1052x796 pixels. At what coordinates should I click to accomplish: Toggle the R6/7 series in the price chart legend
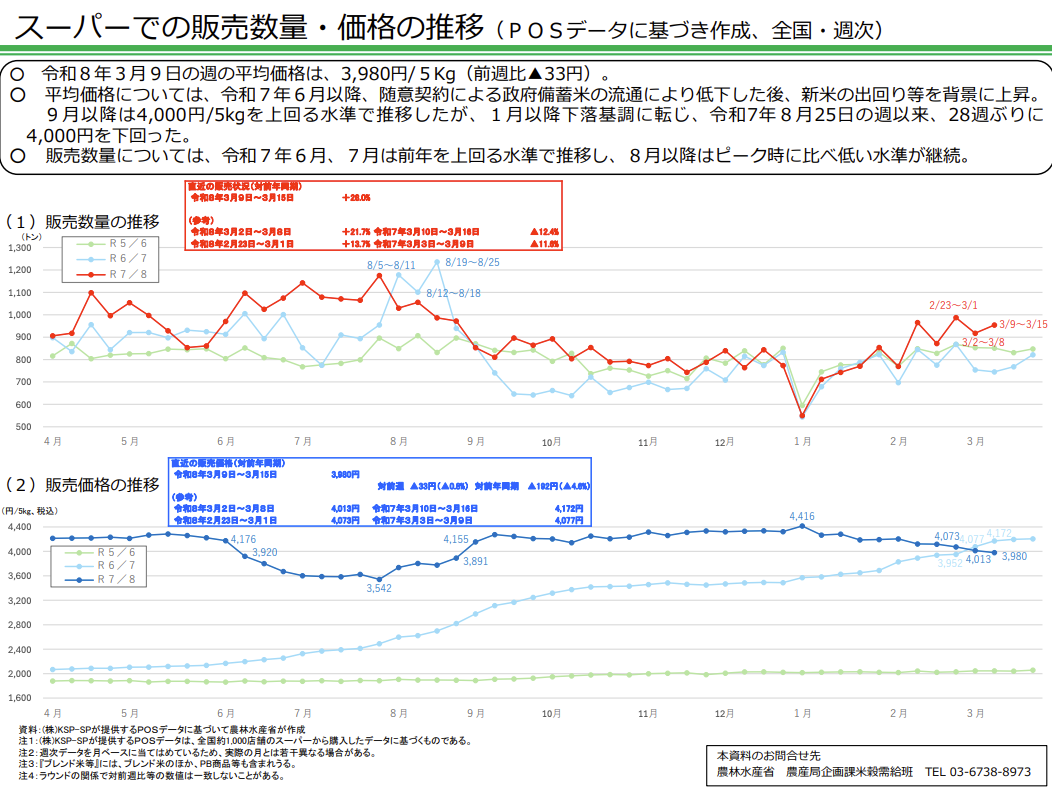coord(78,566)
